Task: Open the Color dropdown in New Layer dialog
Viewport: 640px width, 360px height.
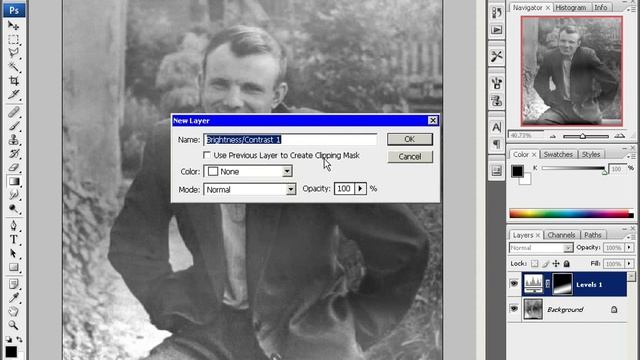Action: tap(287, 171)
